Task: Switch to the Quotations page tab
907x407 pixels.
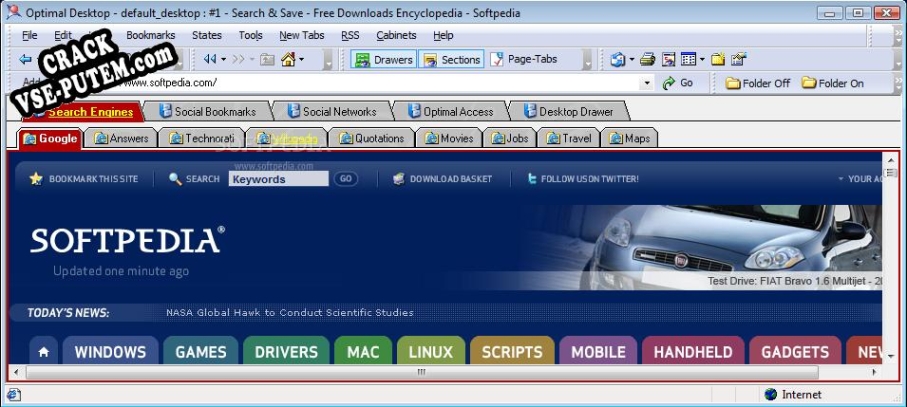Action: coord(371,138)
